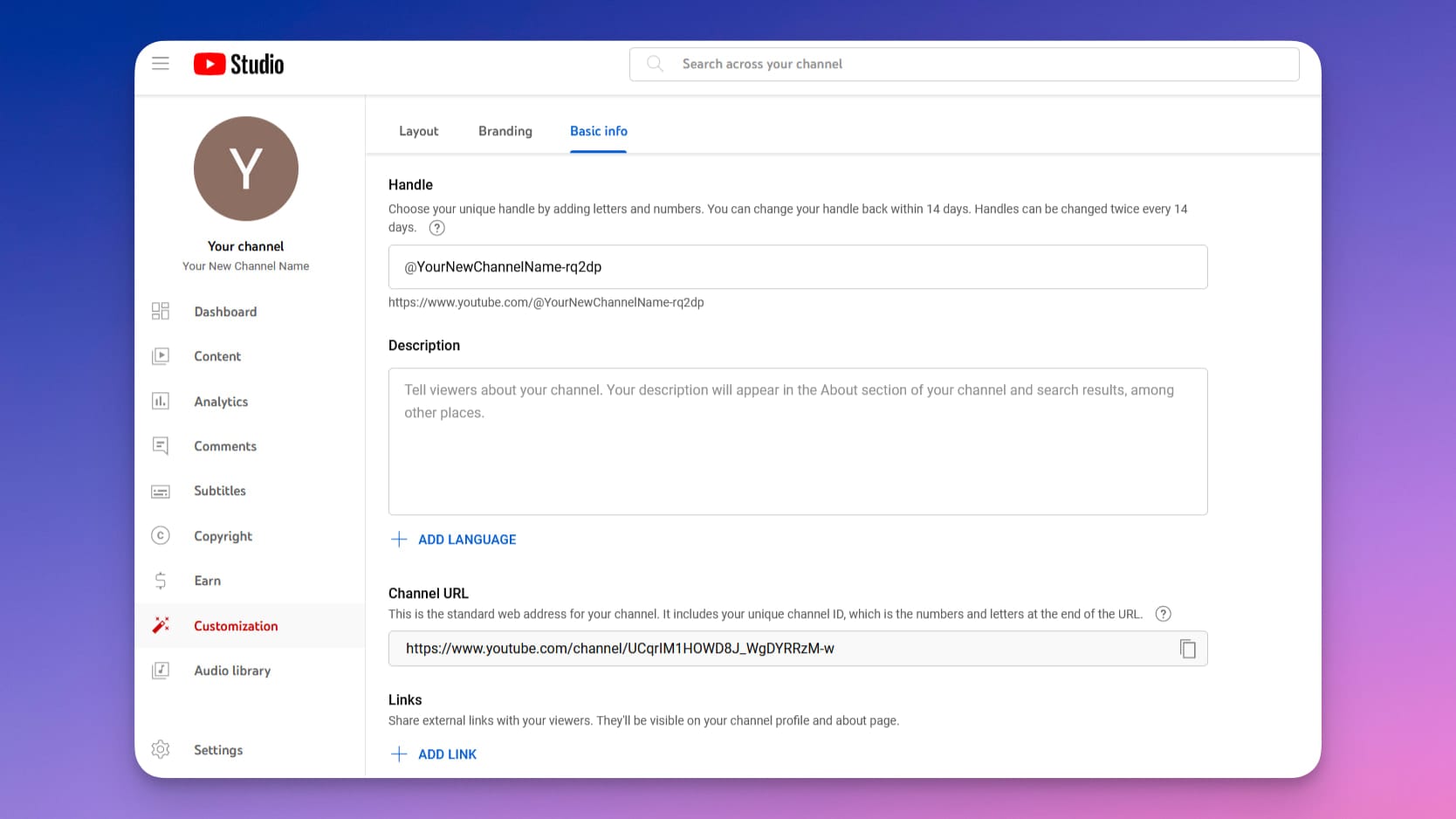Click the Customization wand icon

click(161, 624)
